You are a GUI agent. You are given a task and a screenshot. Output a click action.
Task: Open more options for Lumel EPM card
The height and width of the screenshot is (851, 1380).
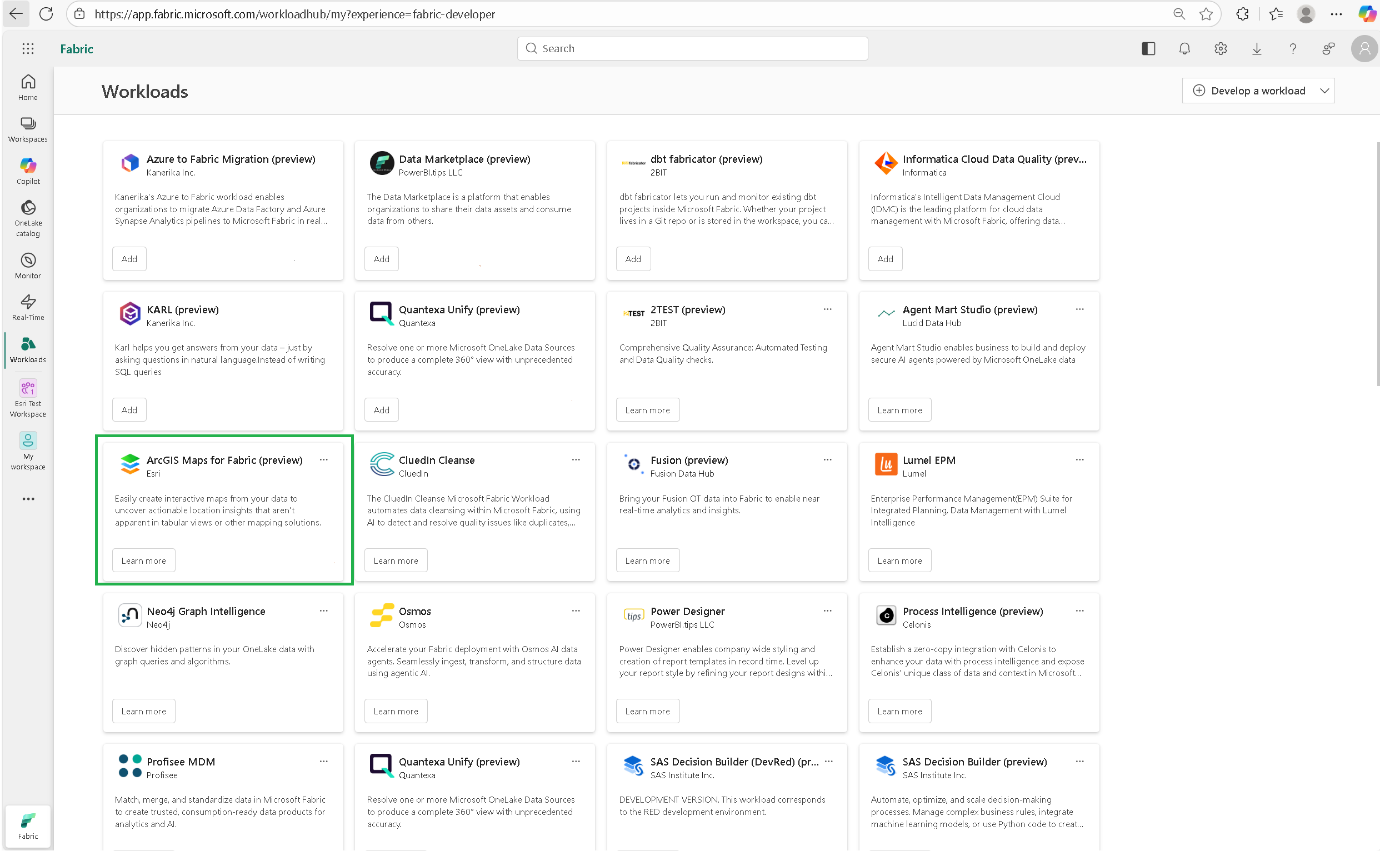(x=1079, y=460)
